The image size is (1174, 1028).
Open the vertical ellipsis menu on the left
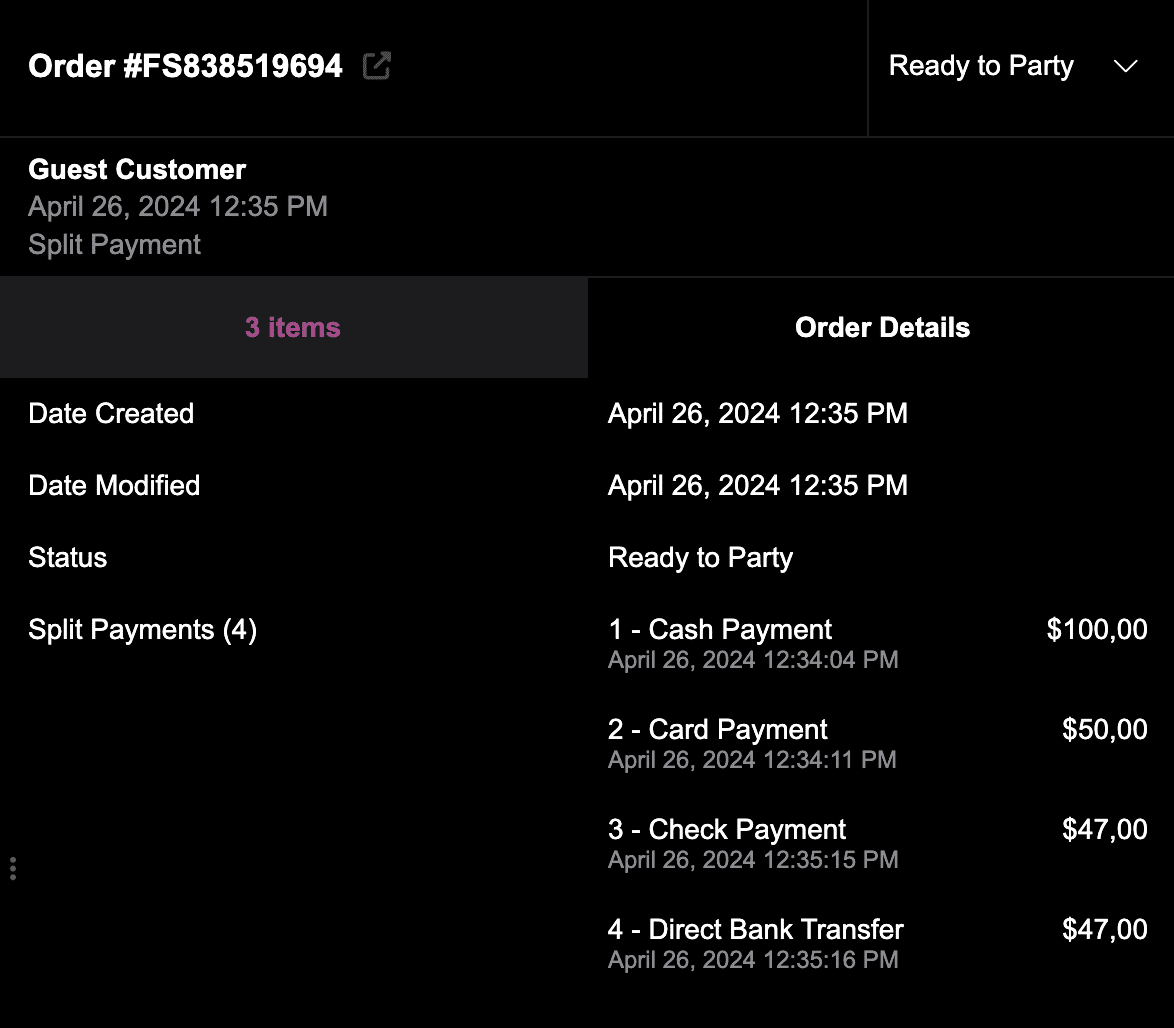coord(13,869)
